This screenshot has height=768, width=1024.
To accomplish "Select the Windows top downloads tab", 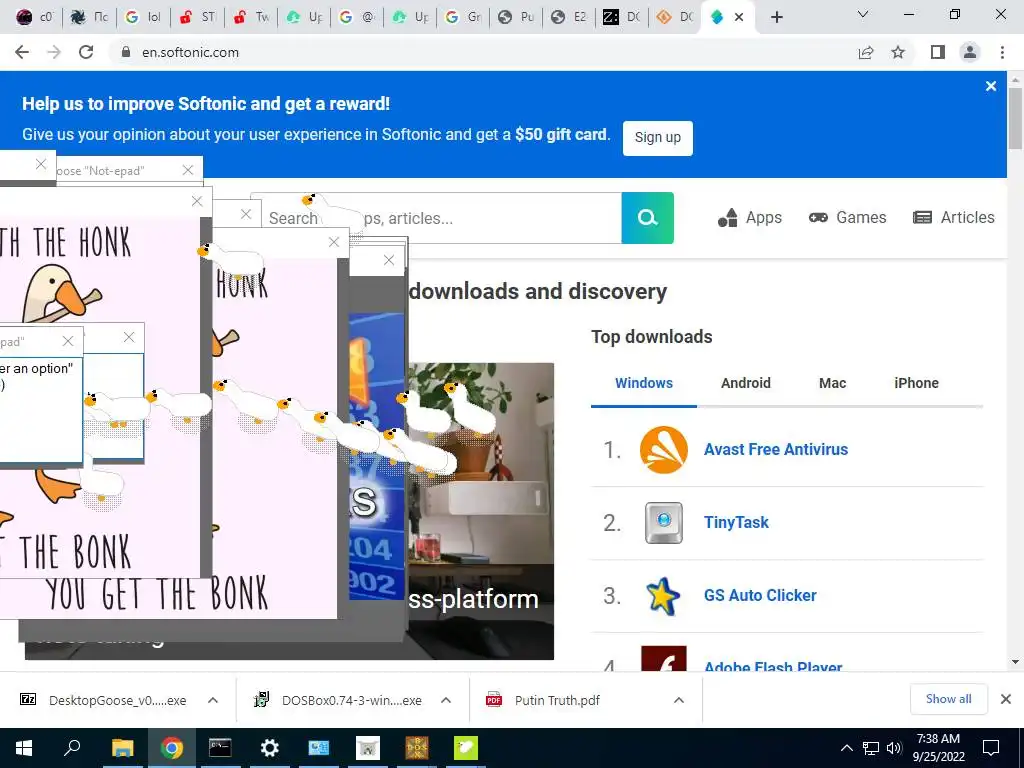I will point(644,383).
